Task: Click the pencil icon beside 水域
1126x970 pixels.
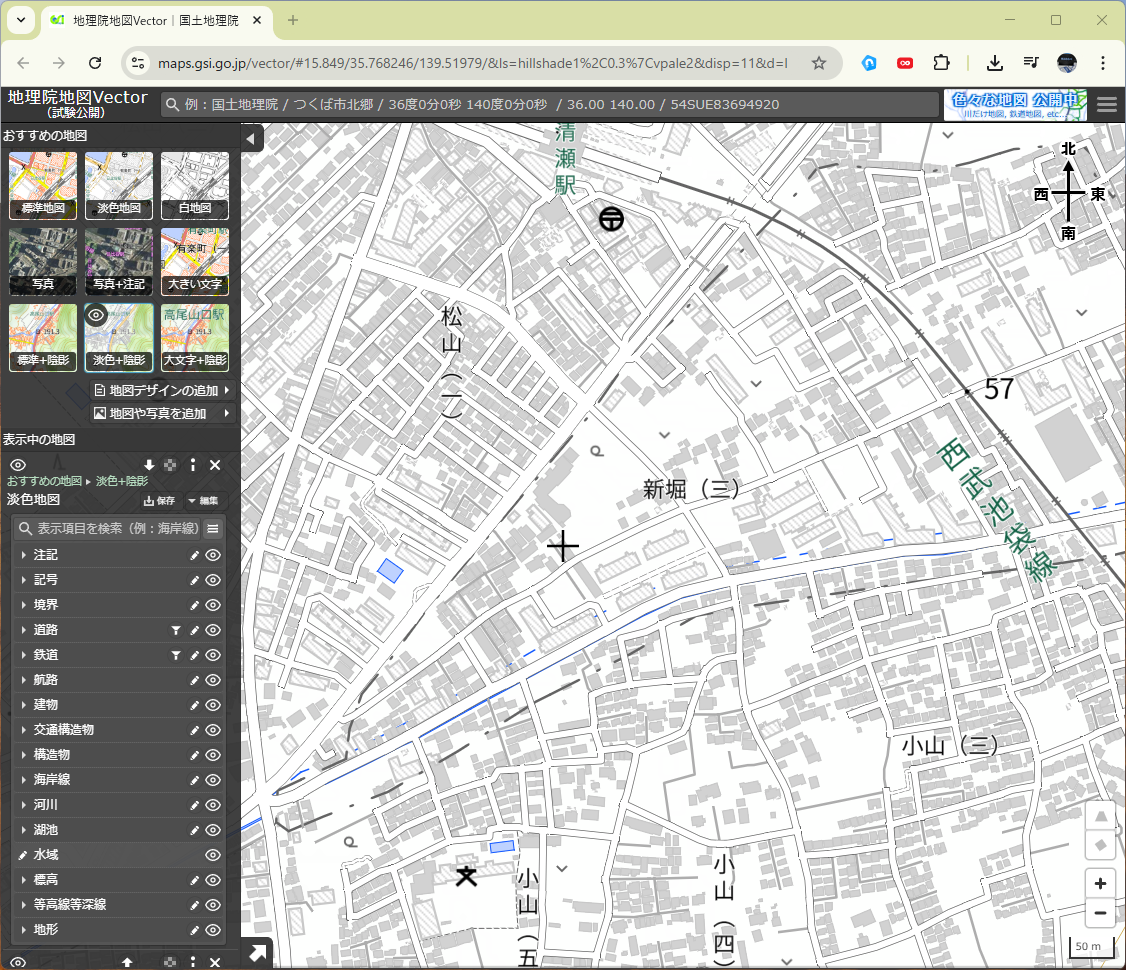Action: 23,855
